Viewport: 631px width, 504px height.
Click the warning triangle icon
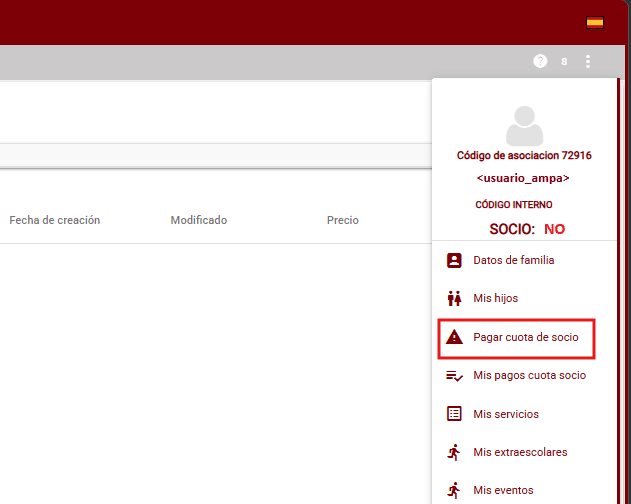454,338
